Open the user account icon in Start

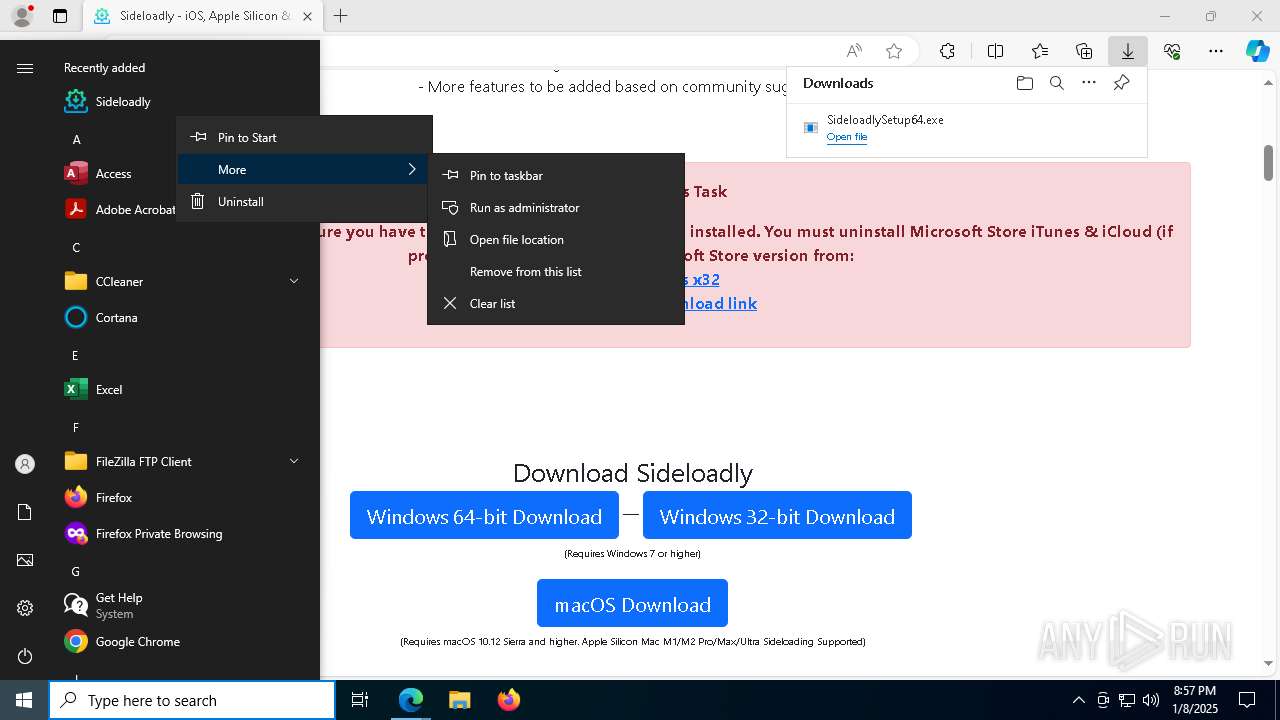pyautogui.click(x=25, y=464)
